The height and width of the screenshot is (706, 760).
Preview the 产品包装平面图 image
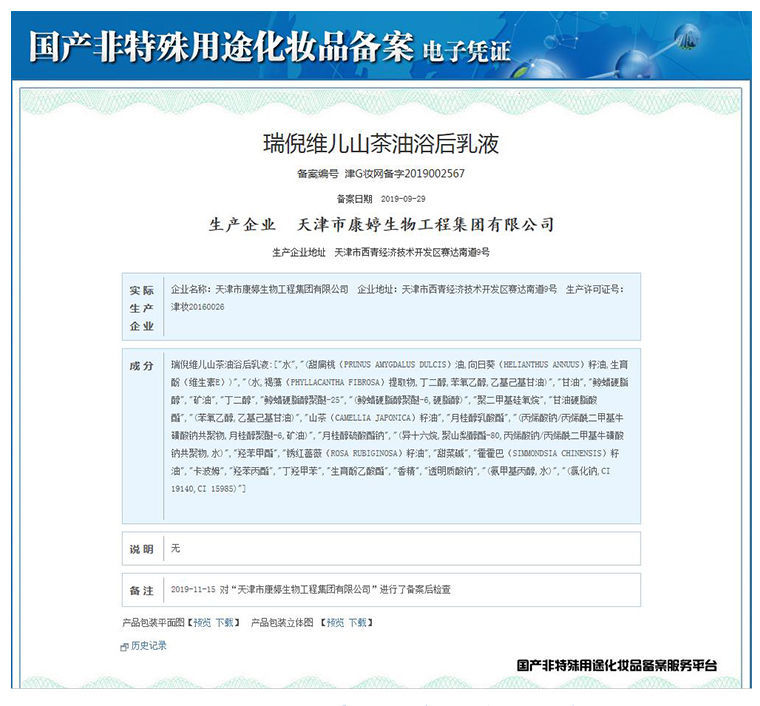(x=202, y=623)
